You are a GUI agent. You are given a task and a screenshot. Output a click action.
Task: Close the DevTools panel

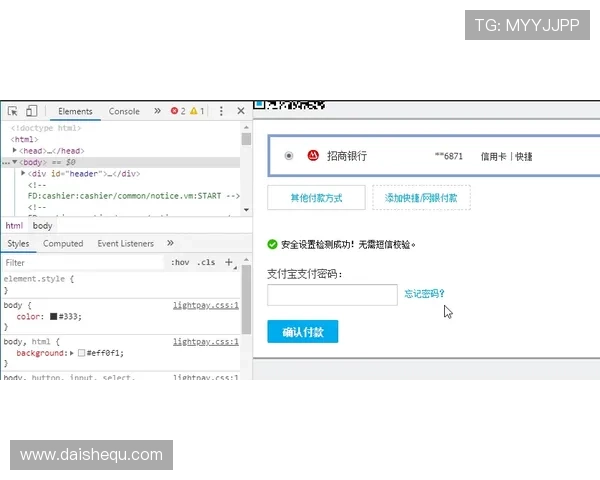[x=241, y=111]
